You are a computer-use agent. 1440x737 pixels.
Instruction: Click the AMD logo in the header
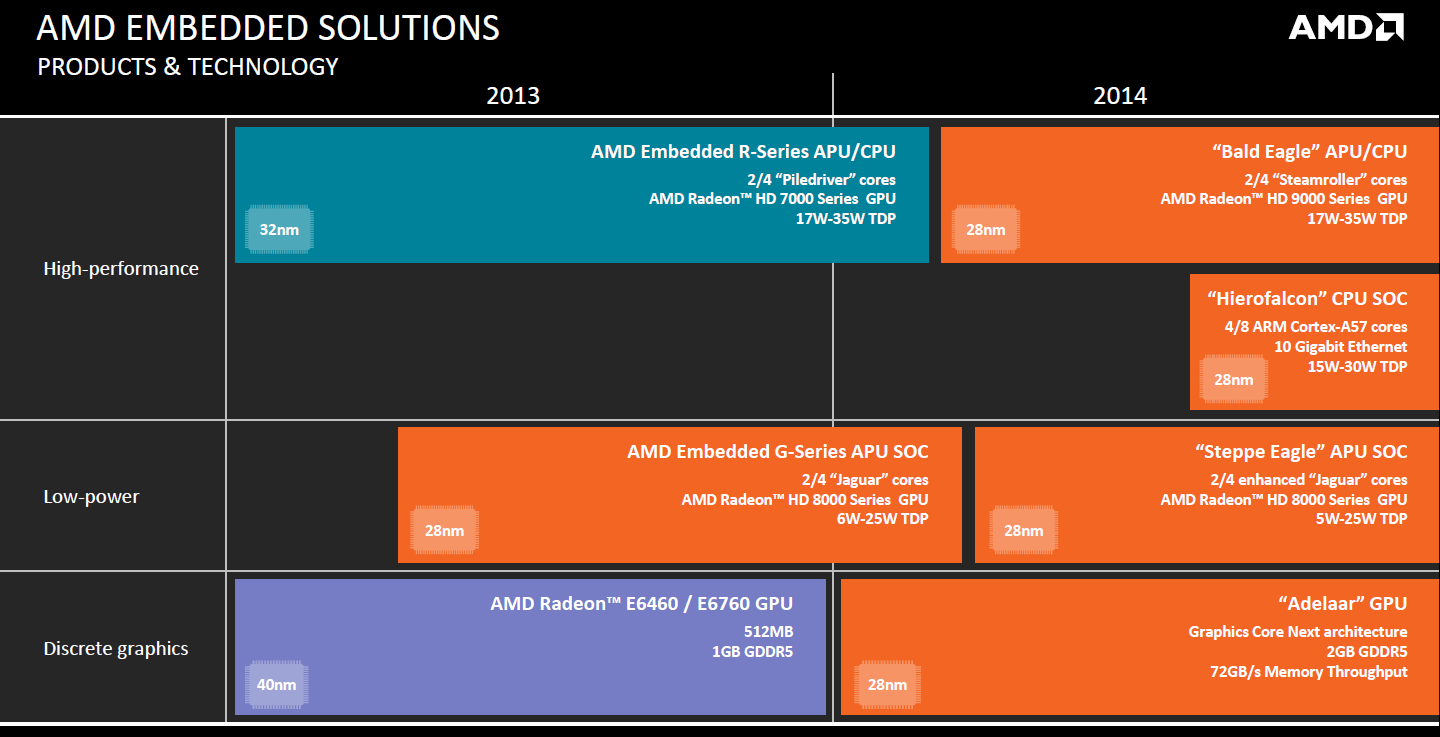(1345, 27)
